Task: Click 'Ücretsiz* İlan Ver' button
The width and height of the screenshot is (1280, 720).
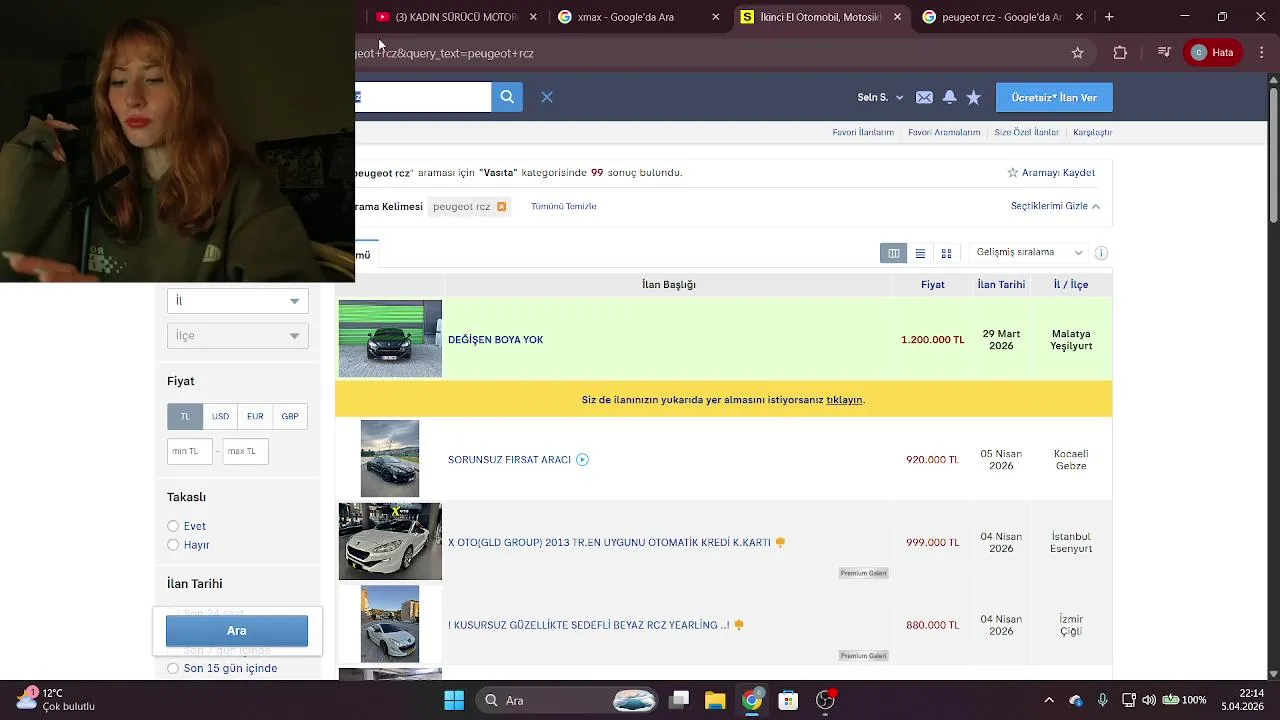Action: tap(1054, 97)
